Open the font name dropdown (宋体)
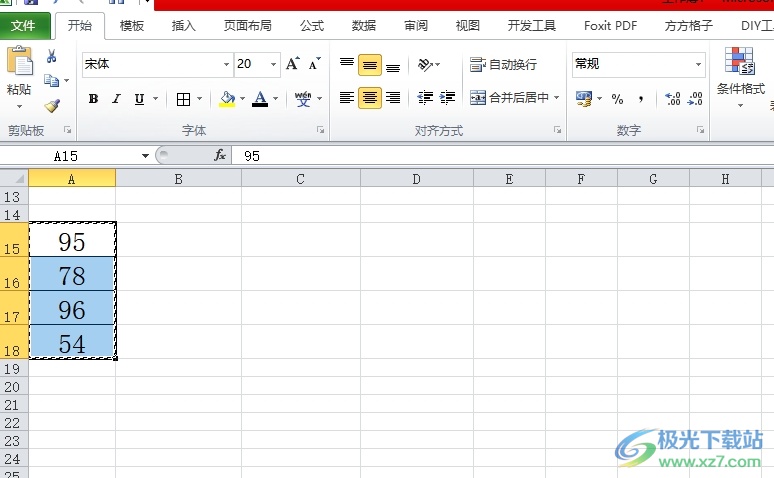The width and height of the screenshot is (774, 478). 226,64
